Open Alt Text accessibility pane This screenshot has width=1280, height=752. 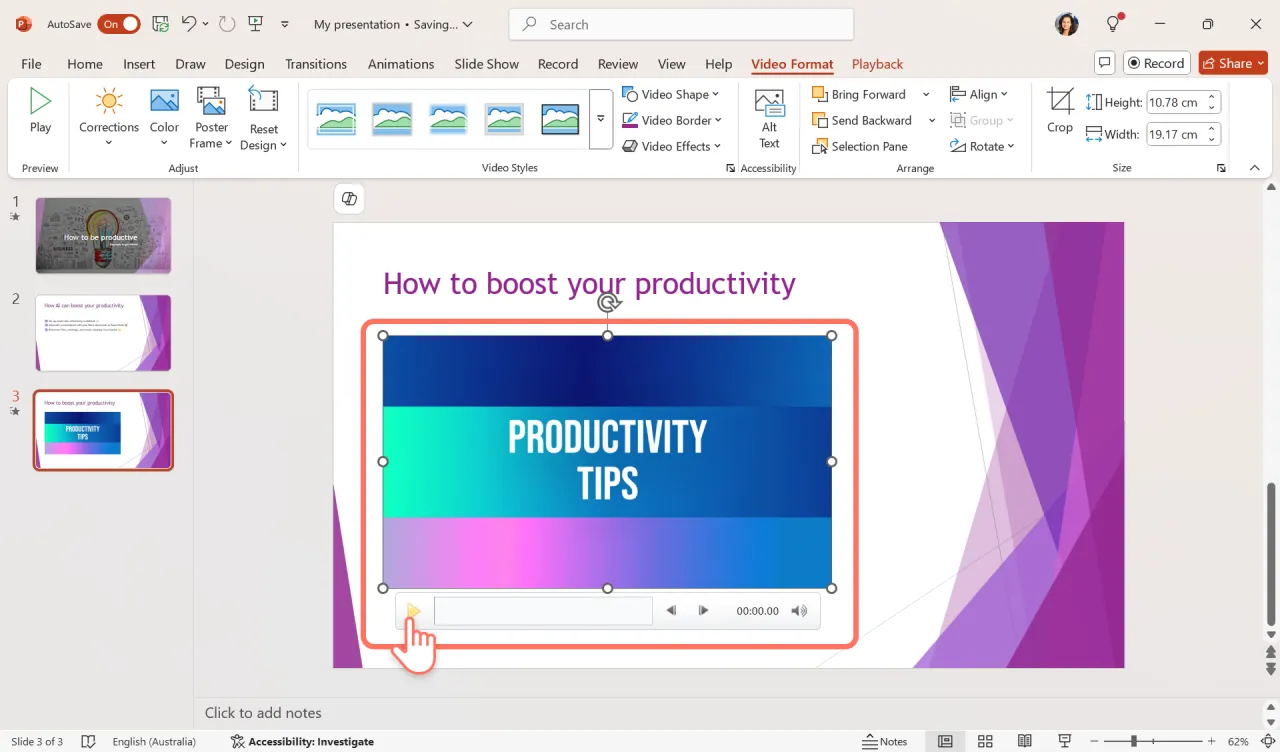769,117
